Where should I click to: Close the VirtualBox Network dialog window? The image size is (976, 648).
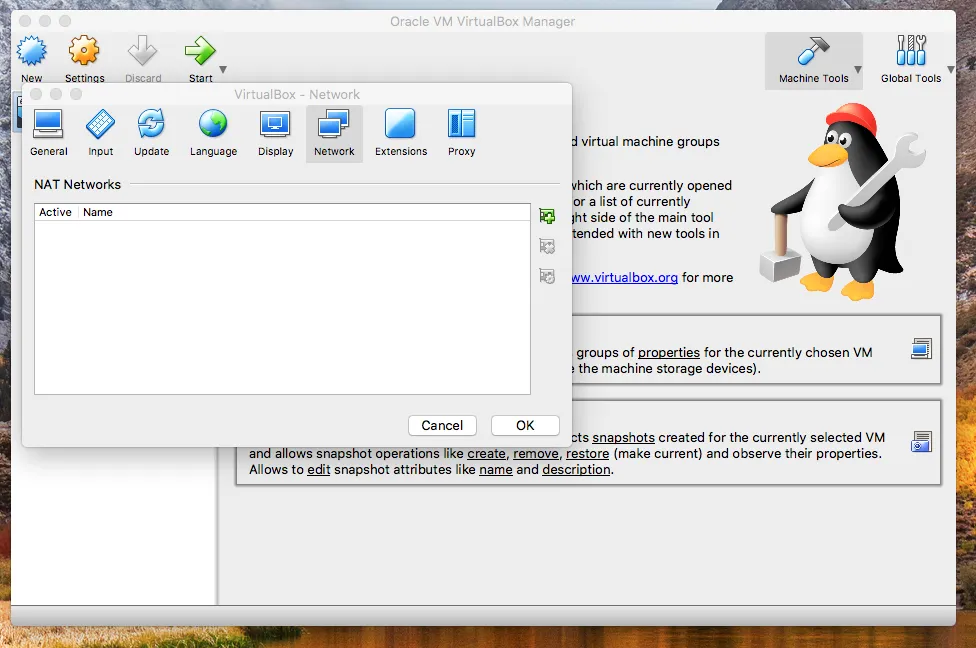[36, 94]
